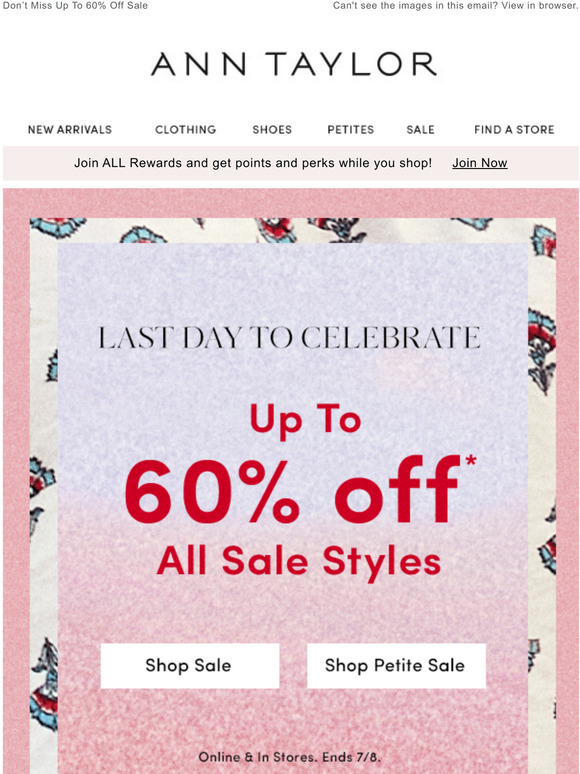The image size is (580, 774).
Task: Click the Join ALL Rewards banner text
Action: click(x=253, y=163)
